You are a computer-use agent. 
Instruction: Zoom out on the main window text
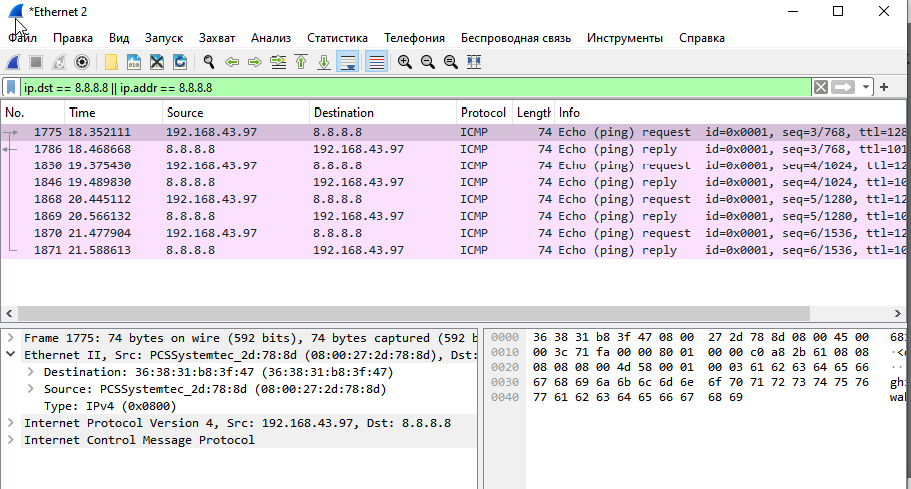(428, 62)
